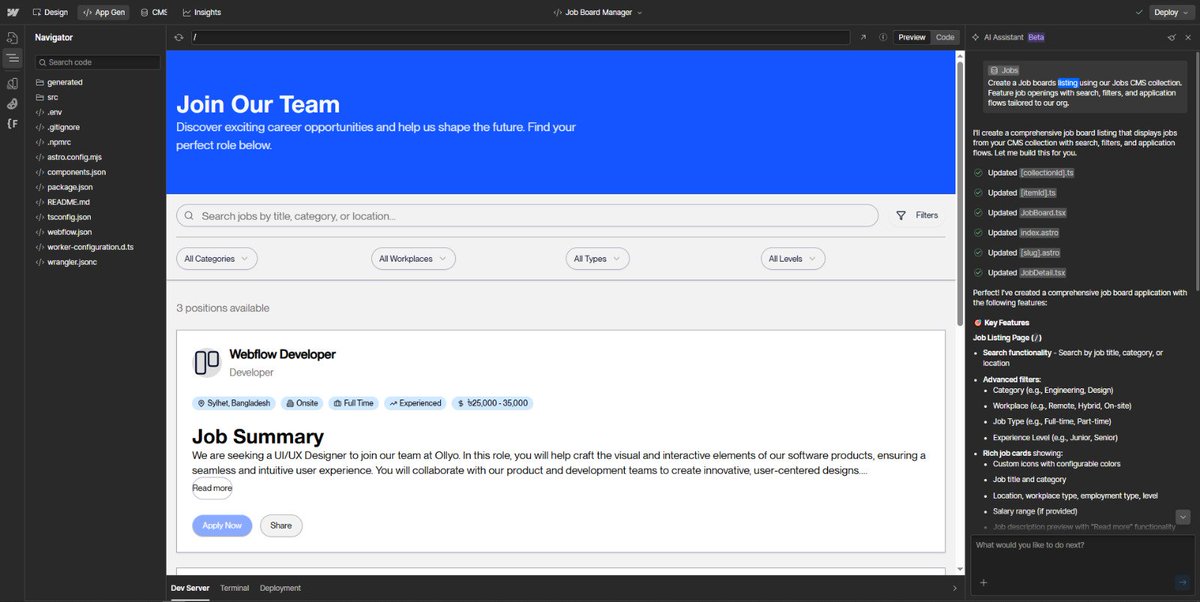
Task: Select the {F fonts icon in left sidebar
Action: [12, 123]
